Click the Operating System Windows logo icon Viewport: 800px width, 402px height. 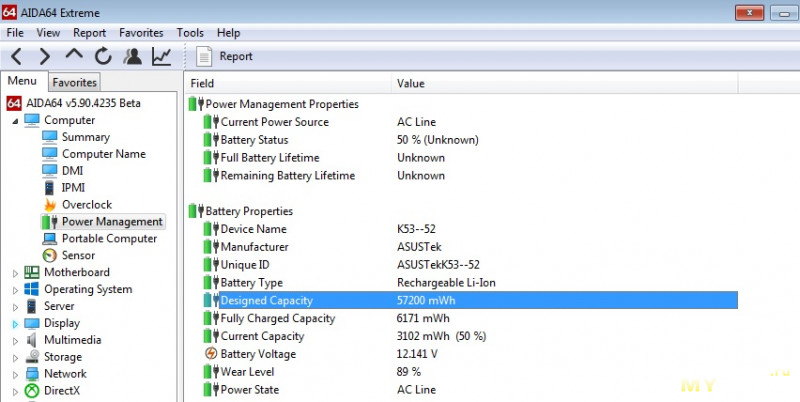[x=32, y=289]
